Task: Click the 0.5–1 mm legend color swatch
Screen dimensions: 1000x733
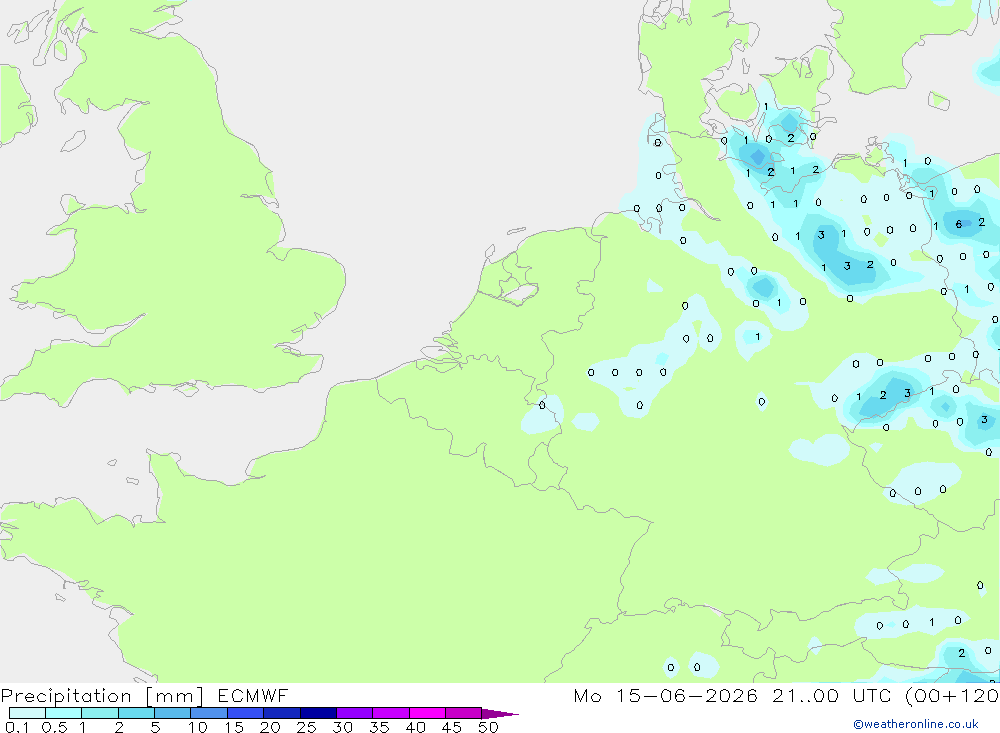Action: click(x=64, y=713)
